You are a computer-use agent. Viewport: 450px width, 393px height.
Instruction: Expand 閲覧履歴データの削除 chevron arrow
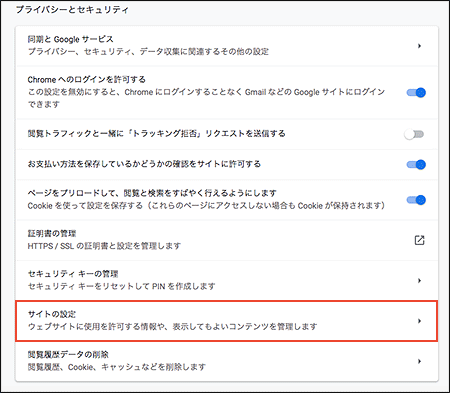coord(419,361)
